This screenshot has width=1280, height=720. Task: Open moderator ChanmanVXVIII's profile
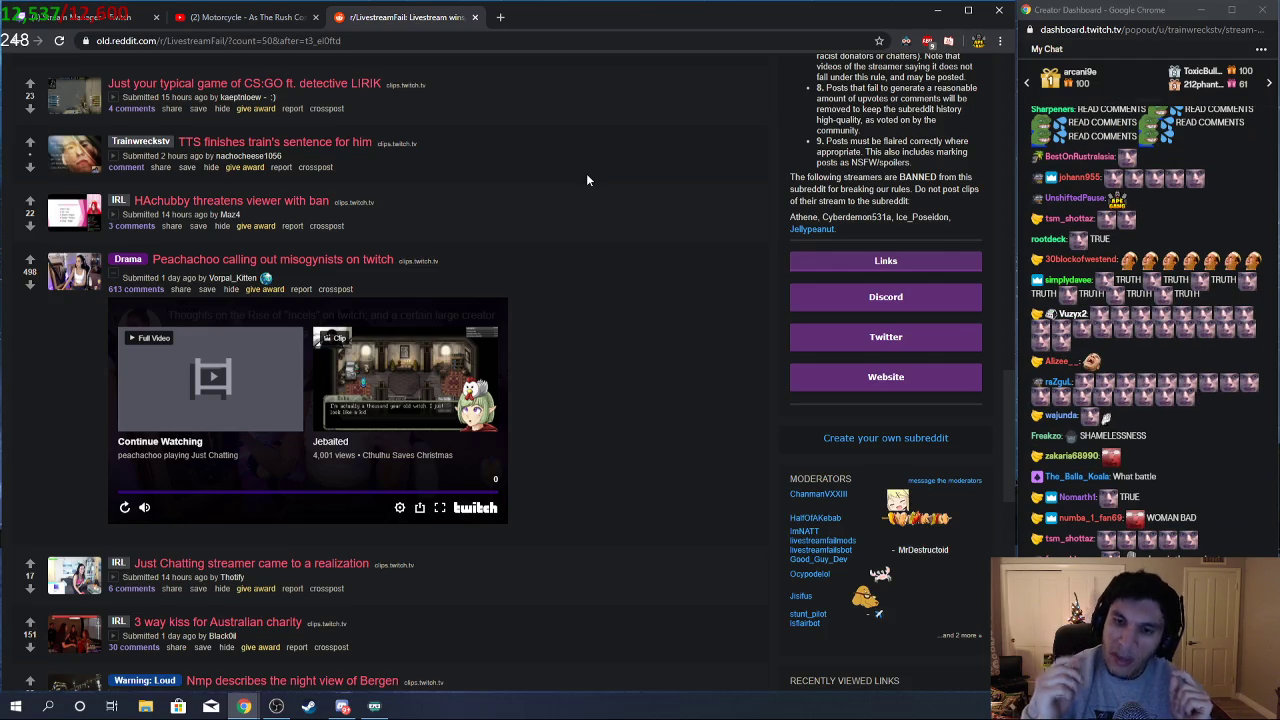818,494
